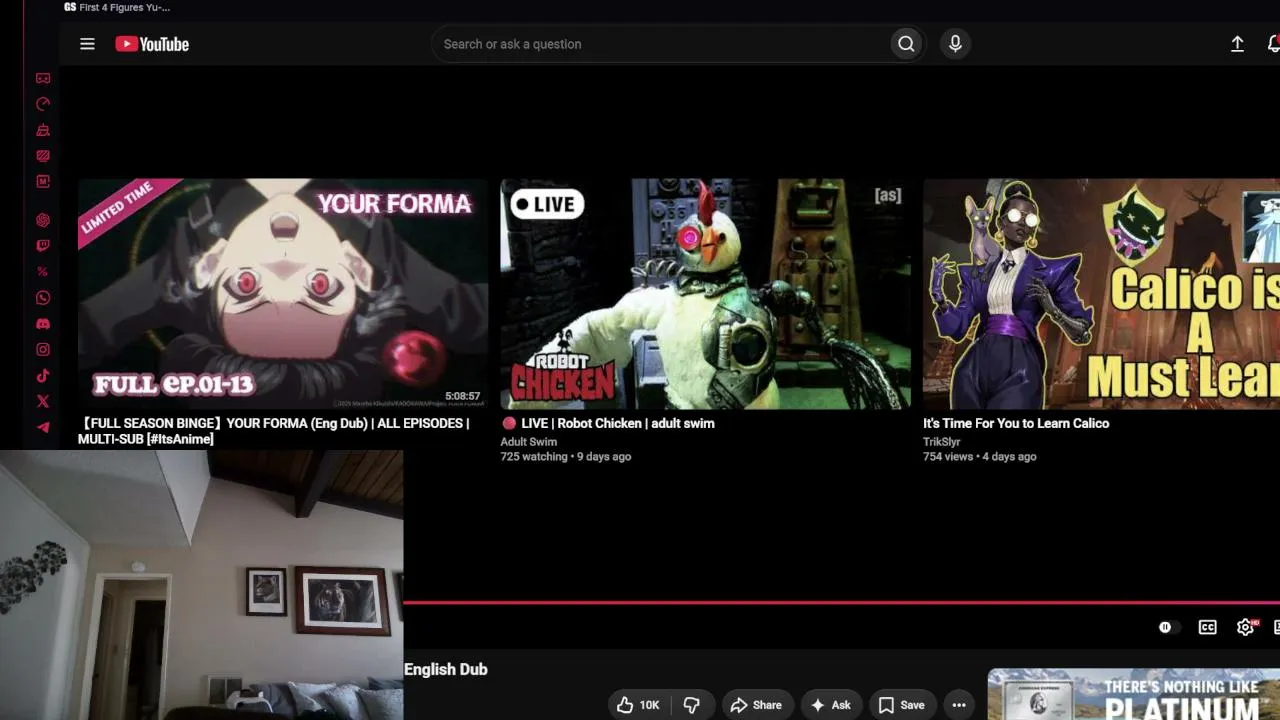Open the M-labeled icon in sidebar
The image size is (1280, 720).
tap(43, 182)
